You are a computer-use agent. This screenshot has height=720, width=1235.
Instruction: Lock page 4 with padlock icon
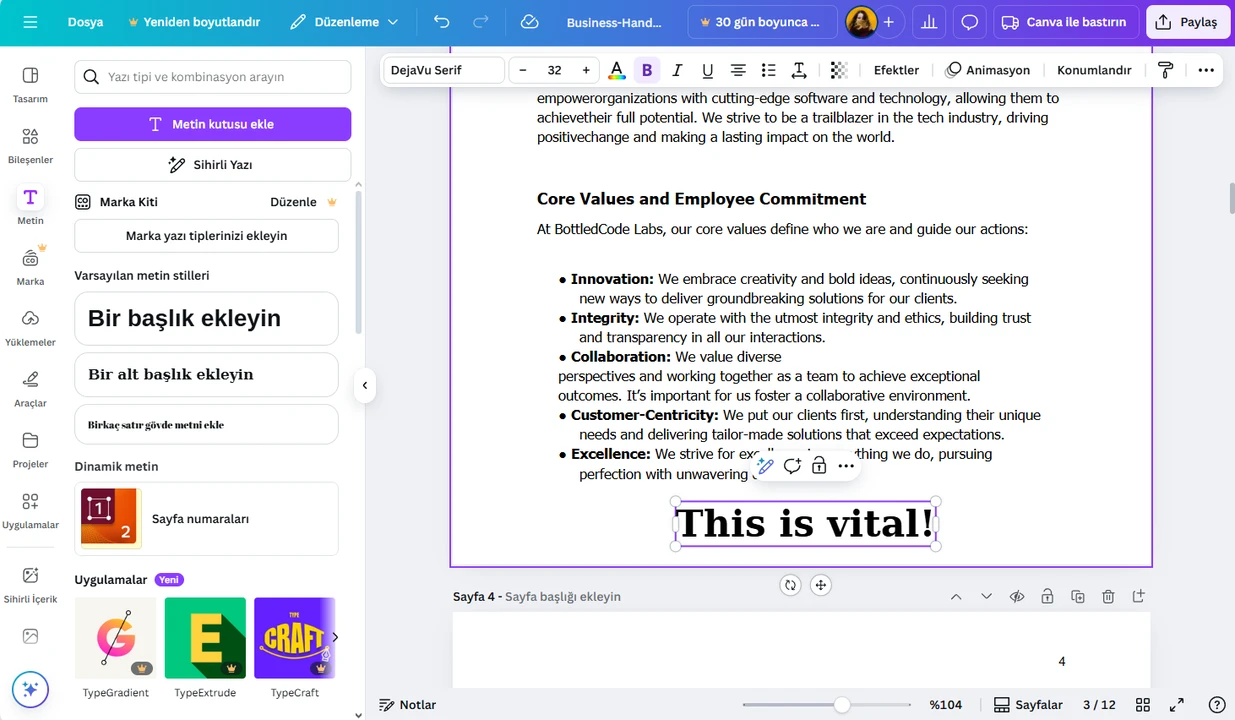pyautogui.click(x=1047, y=597)
